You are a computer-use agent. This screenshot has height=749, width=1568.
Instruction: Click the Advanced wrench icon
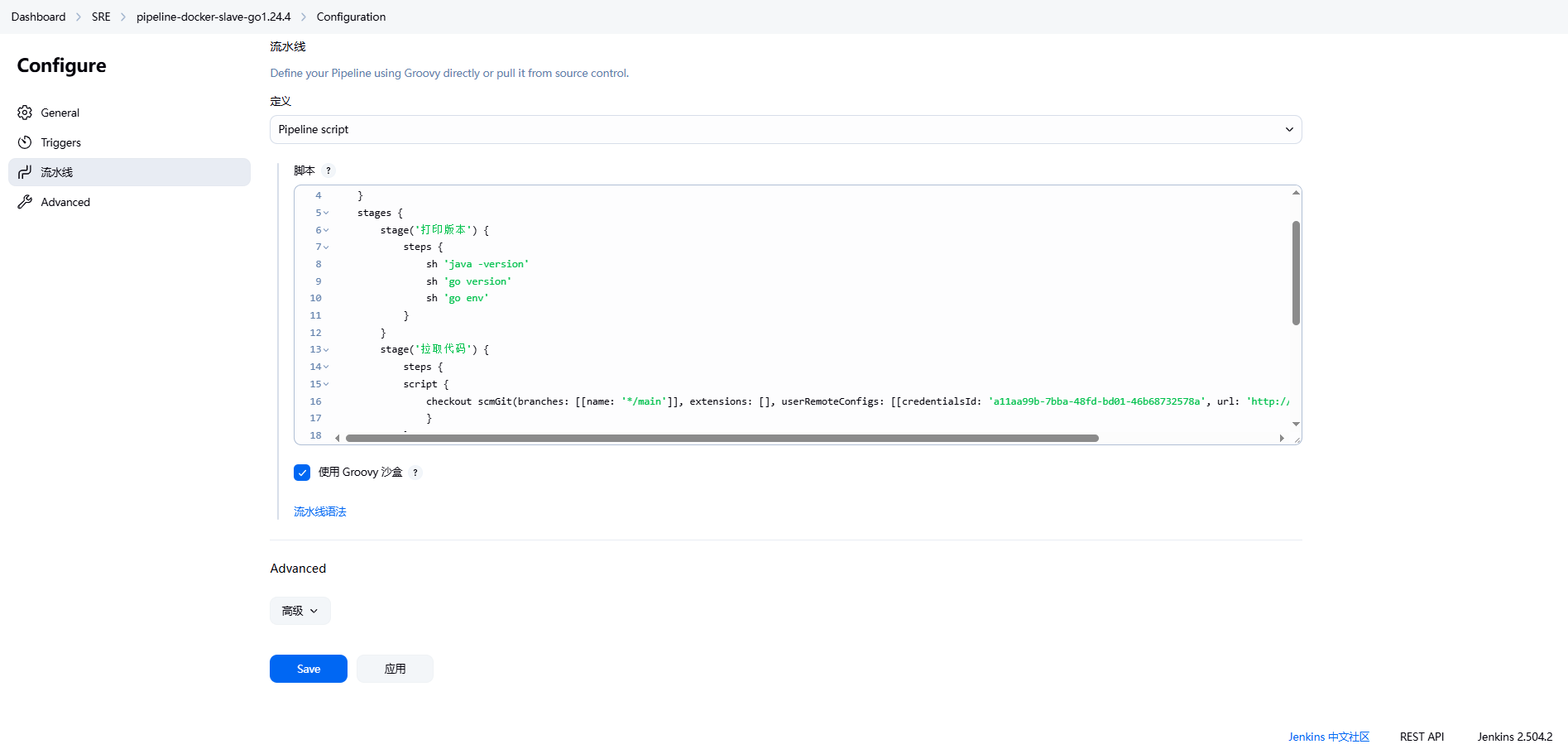pos(25,202)
